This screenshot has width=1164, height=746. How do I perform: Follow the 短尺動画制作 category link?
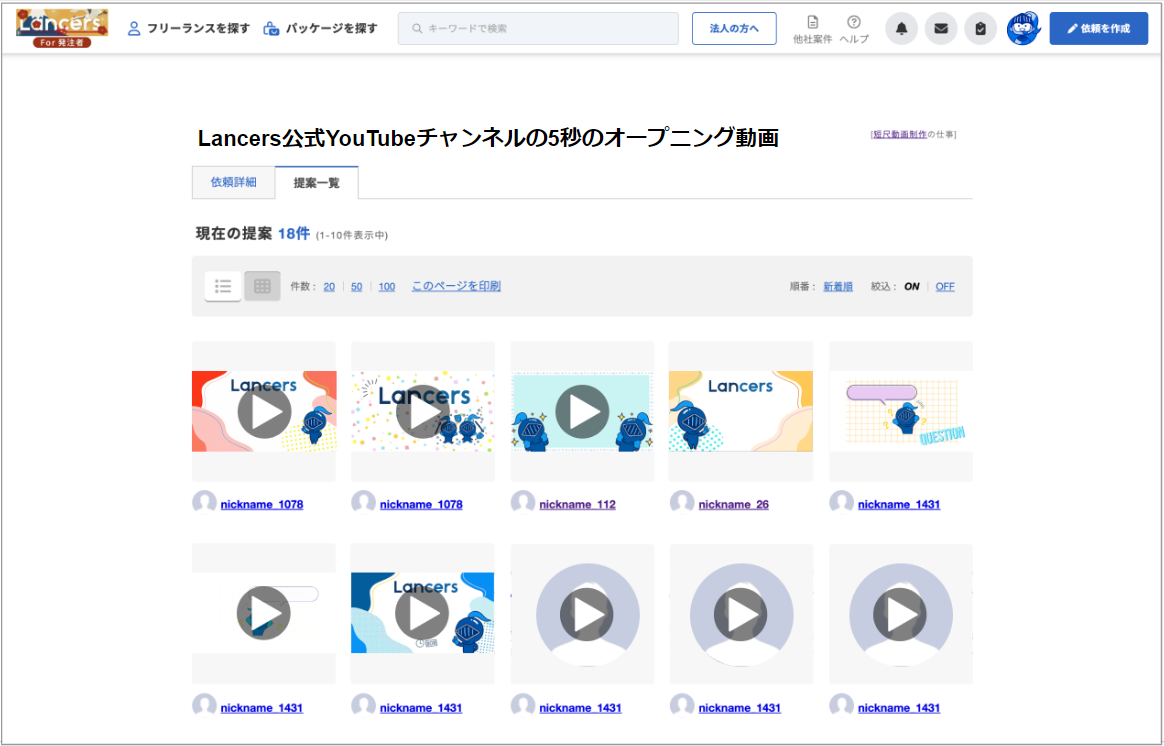point(900,134)
